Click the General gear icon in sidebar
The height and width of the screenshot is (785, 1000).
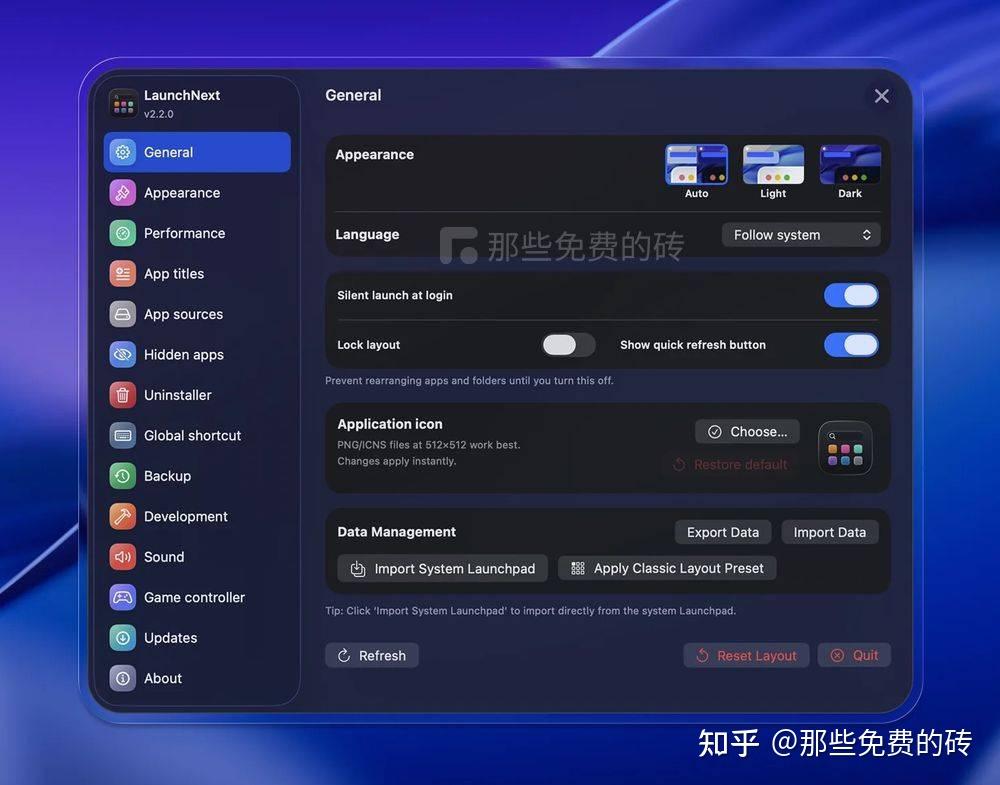(122, 152)
